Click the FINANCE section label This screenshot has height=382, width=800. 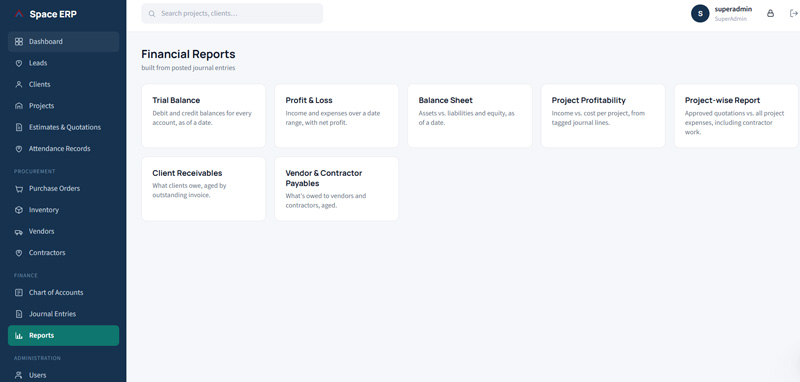26,275
